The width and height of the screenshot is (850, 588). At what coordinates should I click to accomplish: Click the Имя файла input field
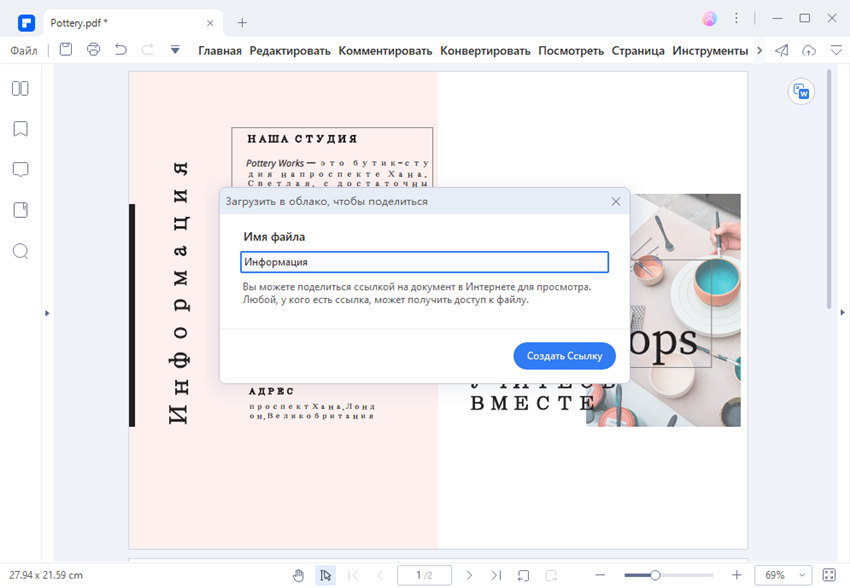click(x=424, y=262)
